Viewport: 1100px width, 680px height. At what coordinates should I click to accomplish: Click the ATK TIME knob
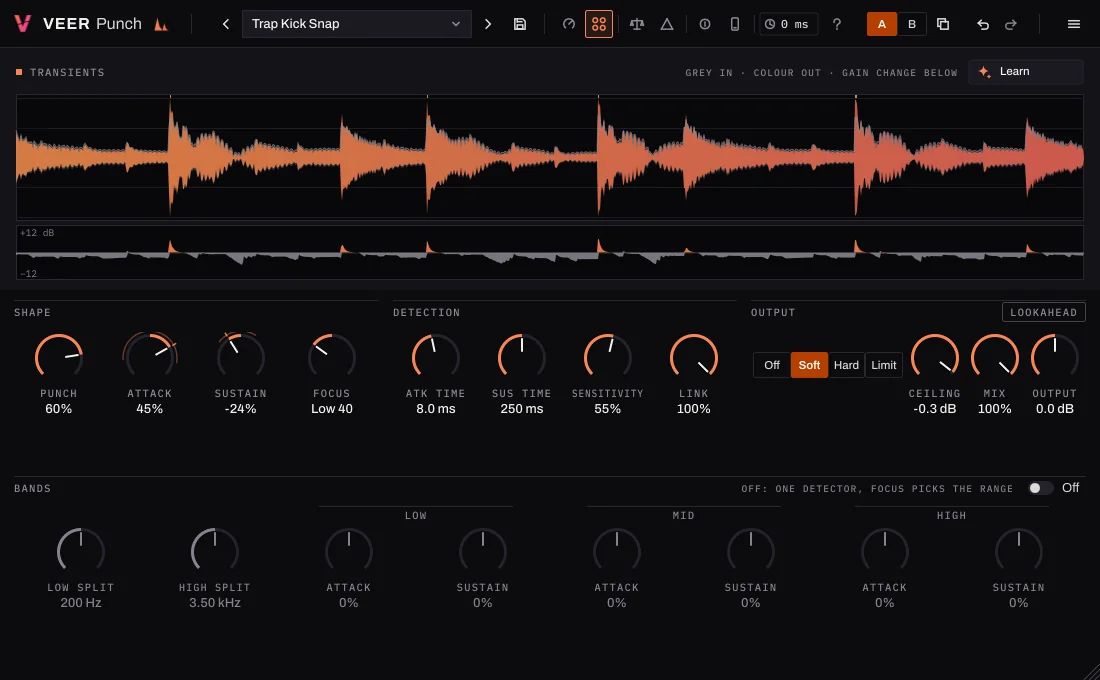436,357
